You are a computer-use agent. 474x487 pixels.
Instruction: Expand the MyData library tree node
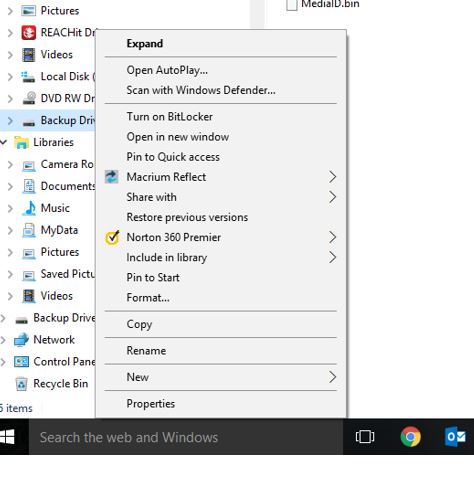[10, 230]
